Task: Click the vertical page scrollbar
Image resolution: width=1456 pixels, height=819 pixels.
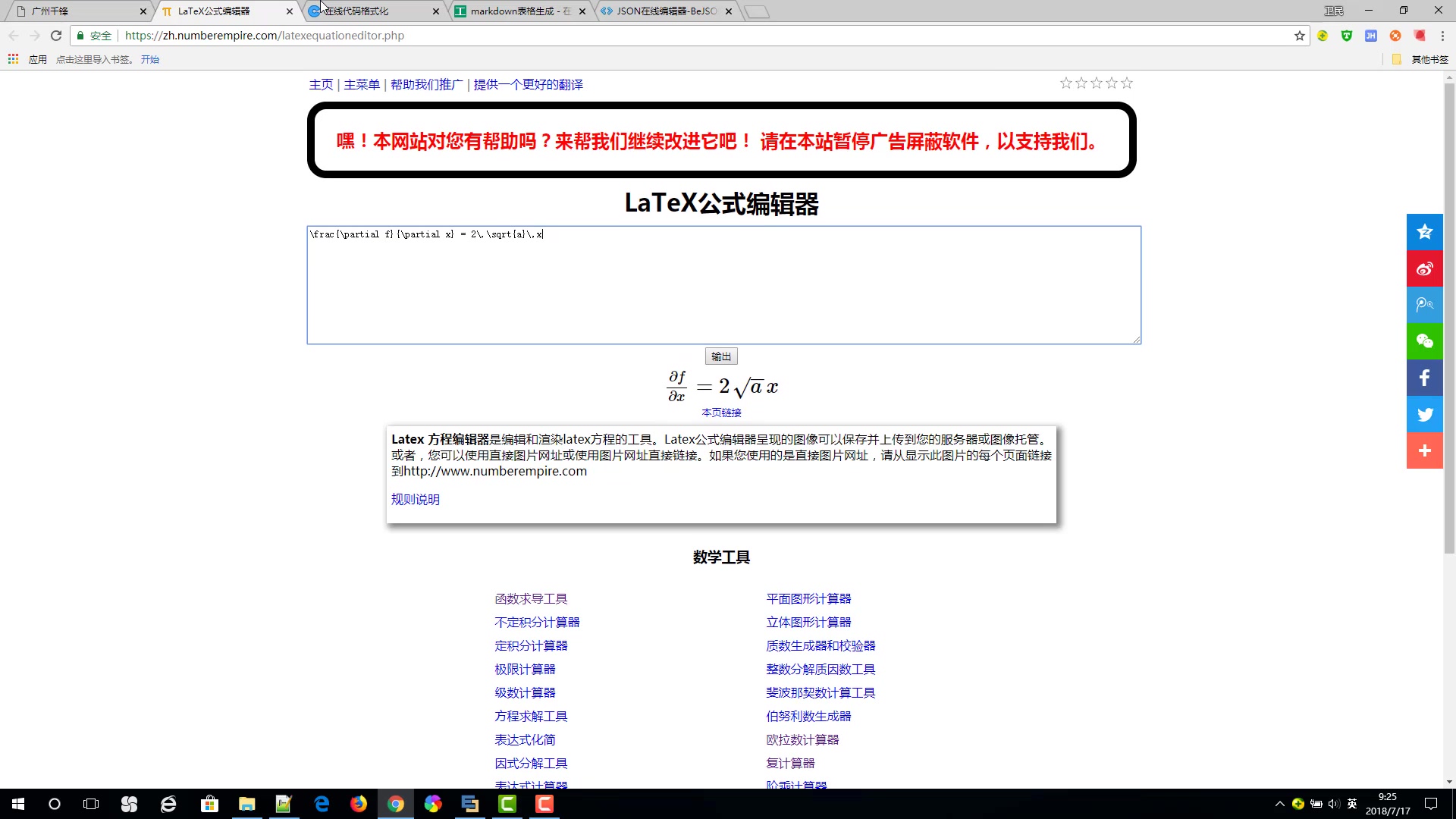Action: pyautogui.click(x=1449, y=318)
